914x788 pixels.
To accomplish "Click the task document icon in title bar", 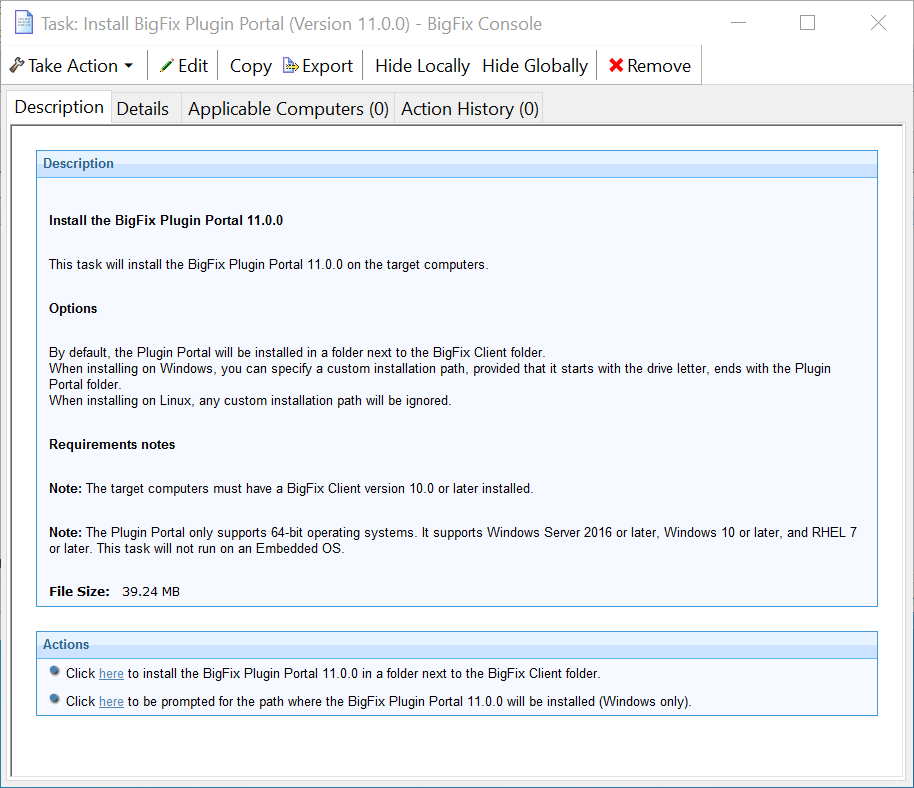I will (24, 23).
